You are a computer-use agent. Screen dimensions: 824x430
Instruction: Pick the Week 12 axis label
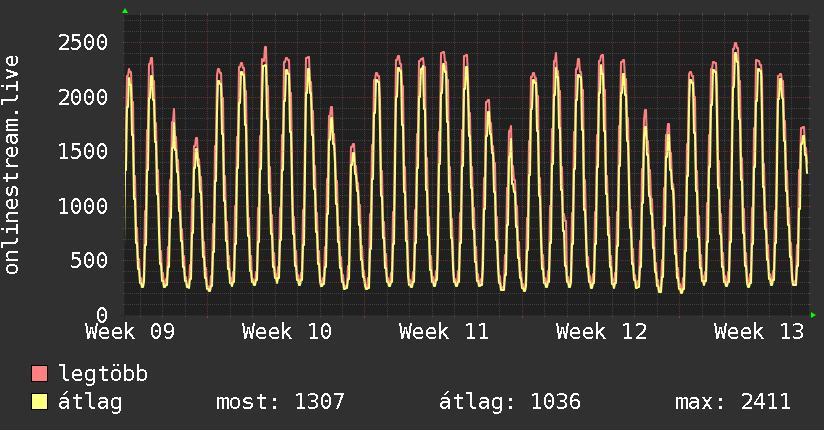601,332
